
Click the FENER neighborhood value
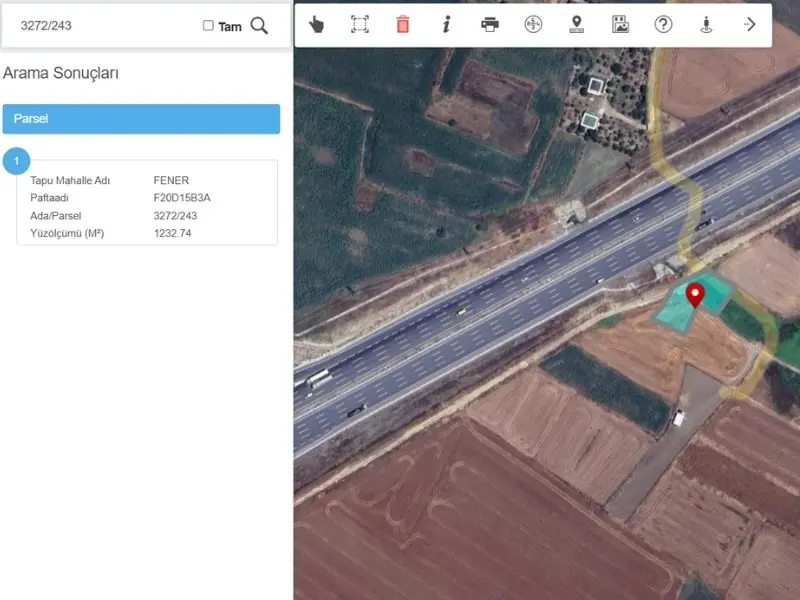171,180
